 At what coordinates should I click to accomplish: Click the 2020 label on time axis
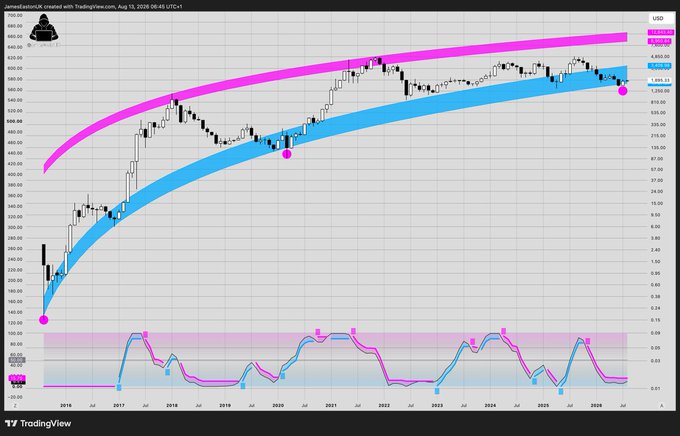pos(278,406)
